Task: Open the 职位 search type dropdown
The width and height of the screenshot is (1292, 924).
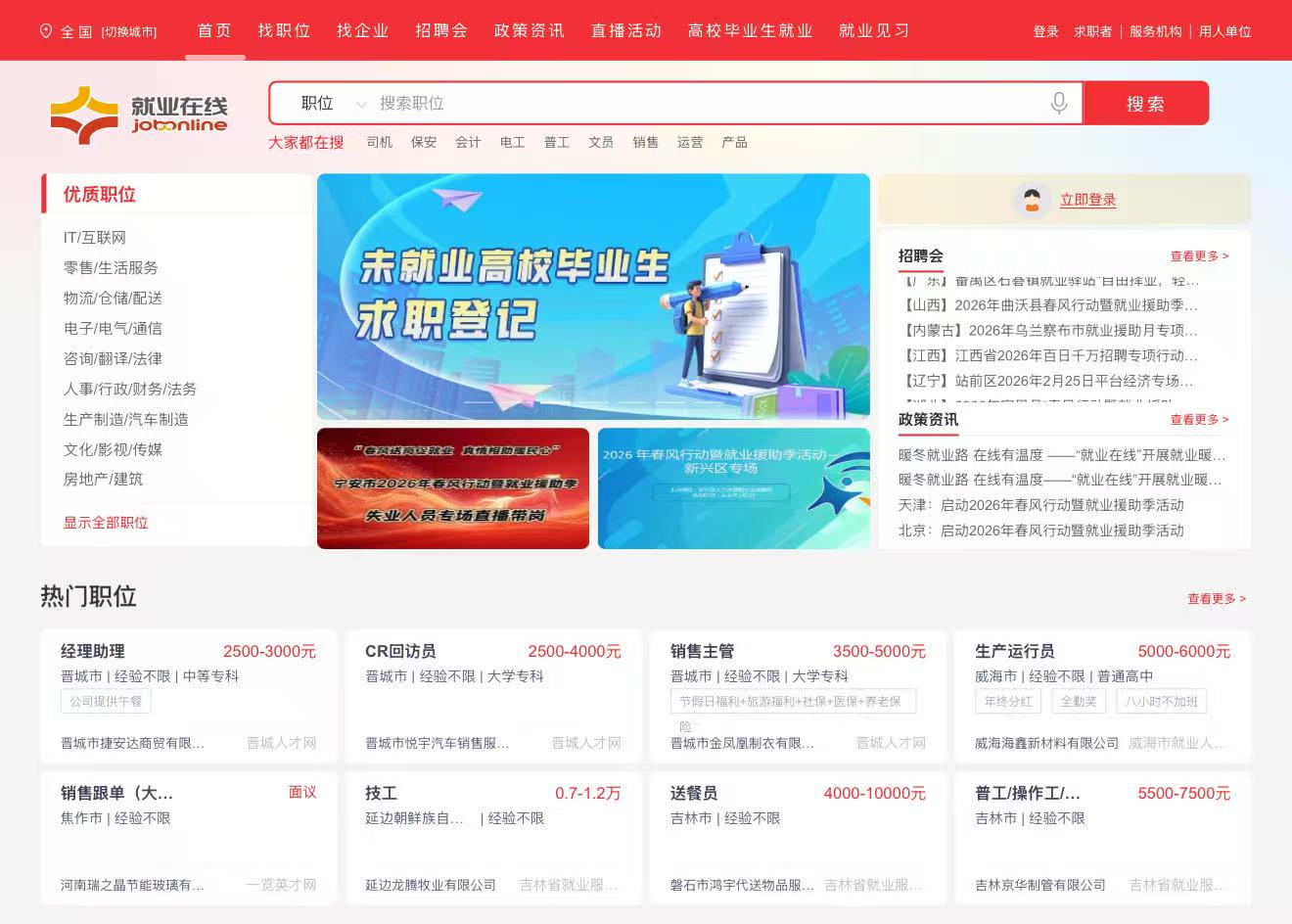Action: click(x=332, y=104)
